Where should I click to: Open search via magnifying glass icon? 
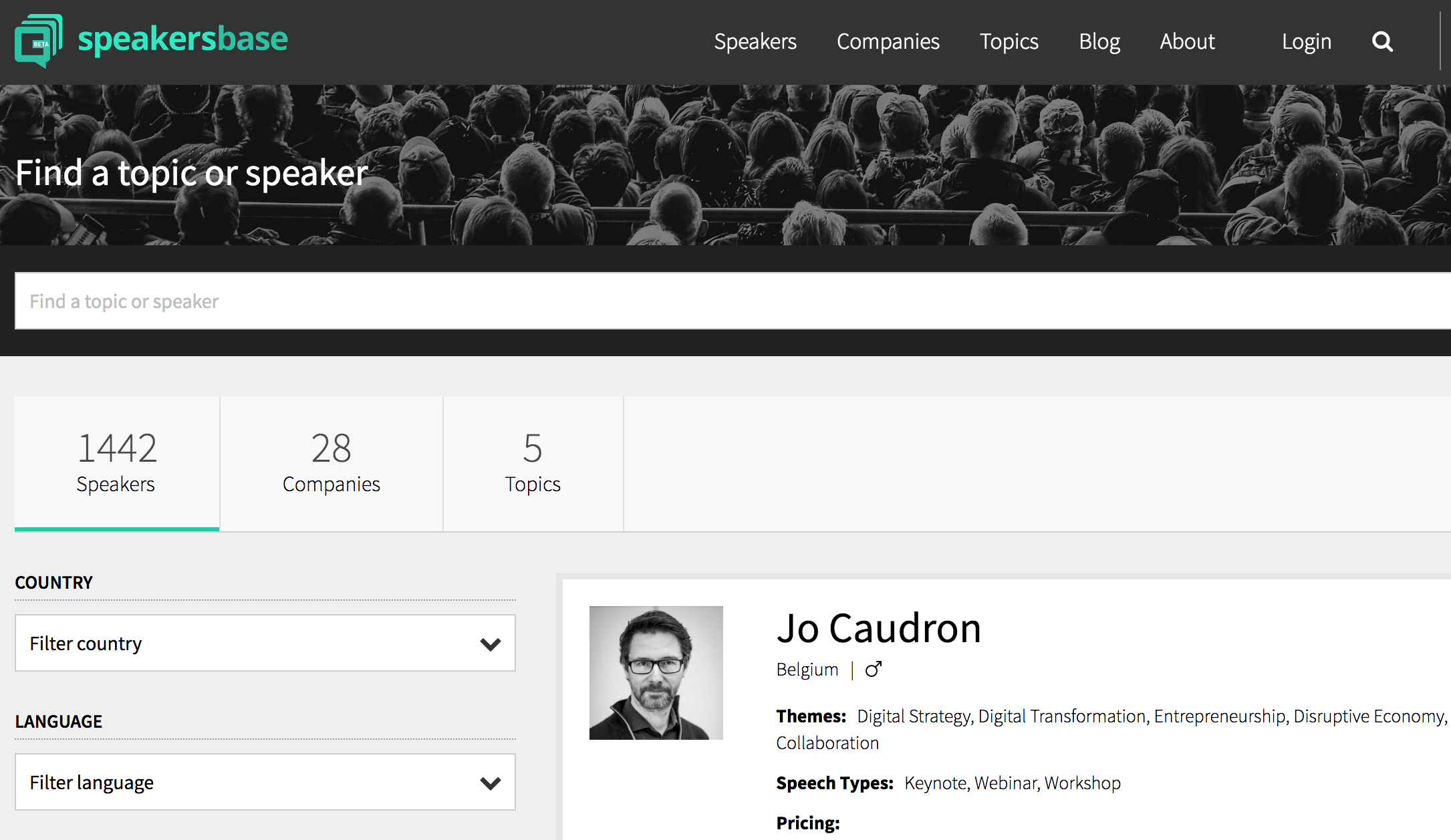point(1382,42)
